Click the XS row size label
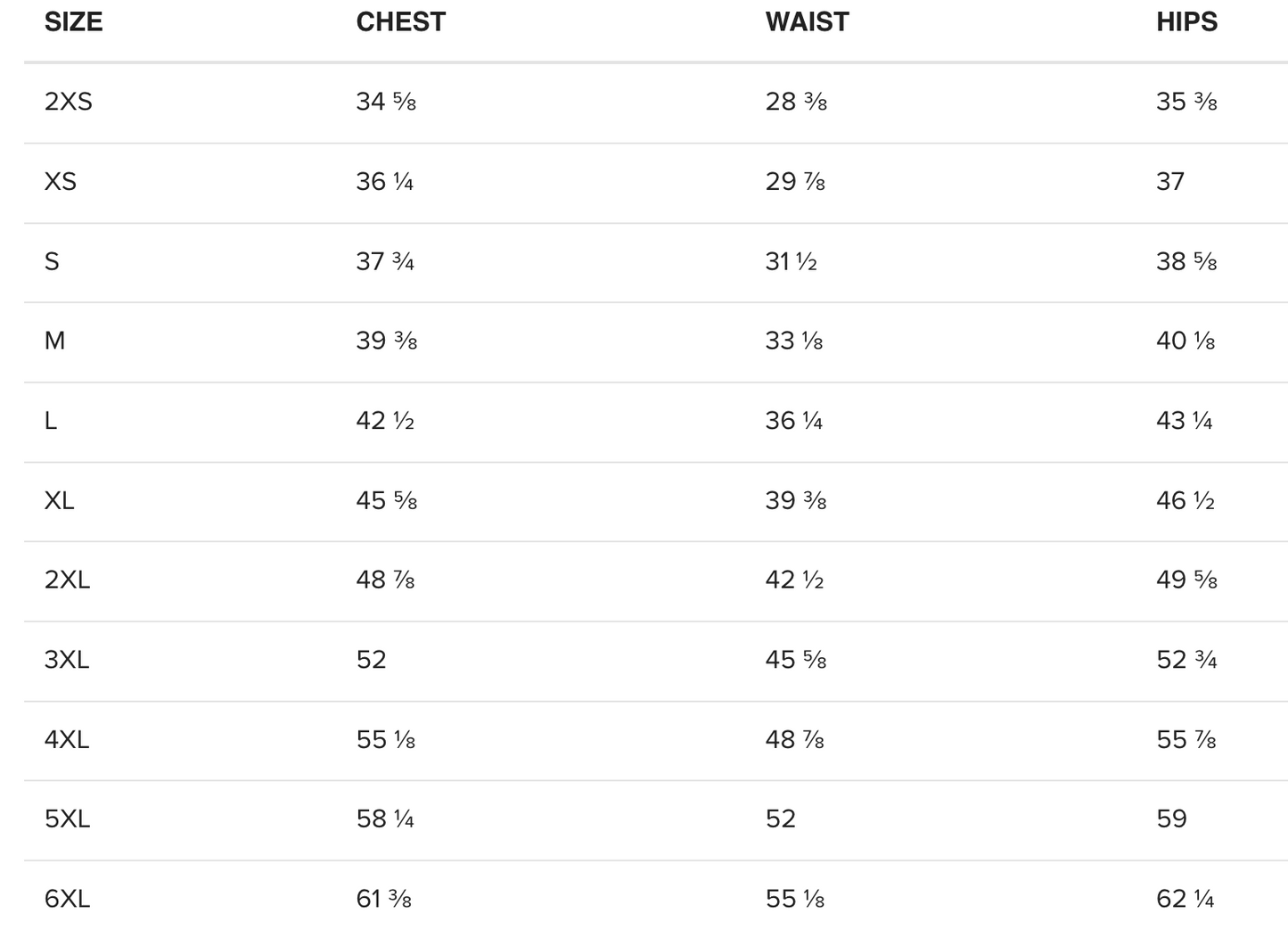Viewport: 1288px width, 938px height. pyautogui.click(x=60, y=182)
